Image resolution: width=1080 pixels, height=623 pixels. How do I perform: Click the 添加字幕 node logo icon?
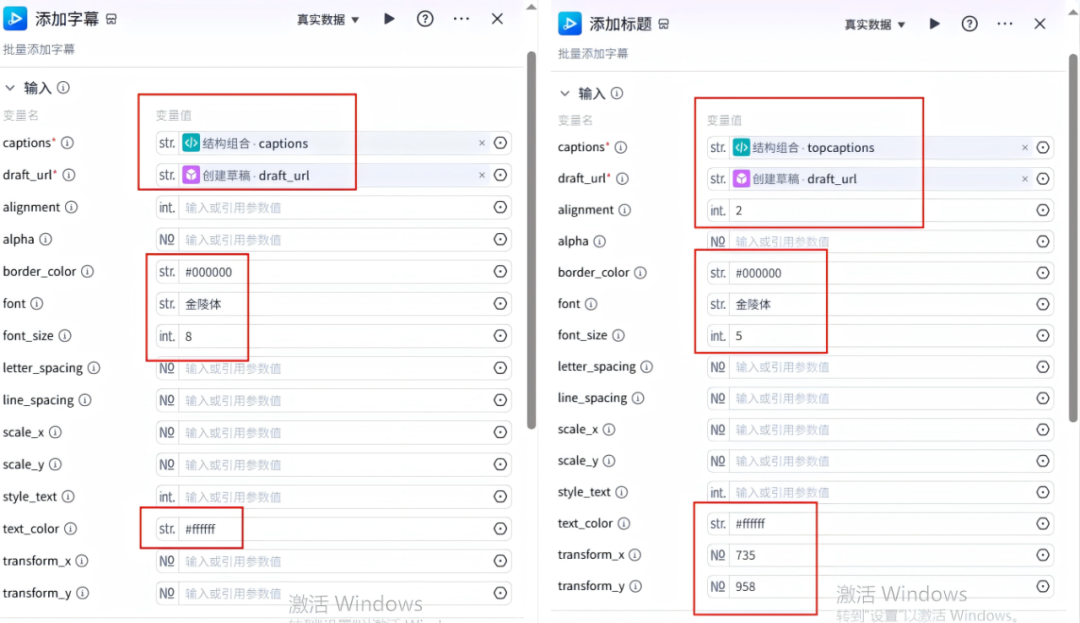point(15,19)
